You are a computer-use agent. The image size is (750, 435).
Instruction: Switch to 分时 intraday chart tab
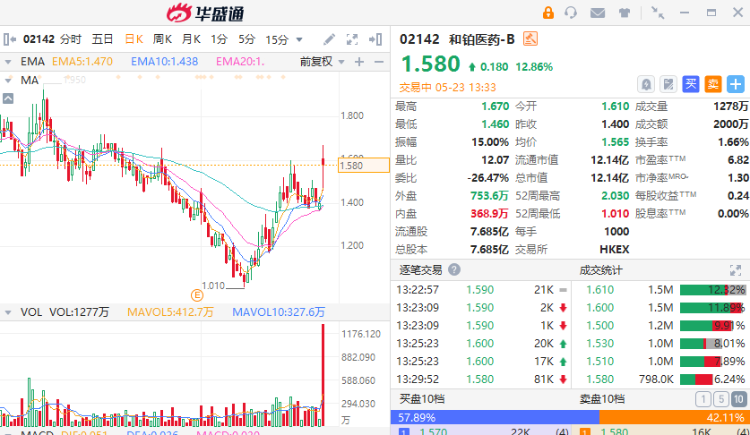pos(71,39)
